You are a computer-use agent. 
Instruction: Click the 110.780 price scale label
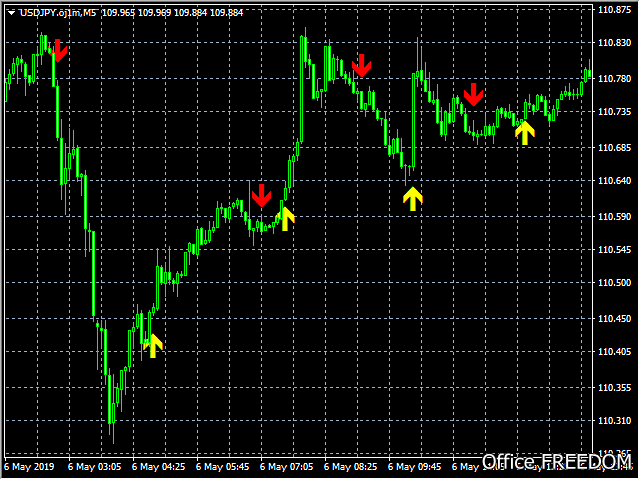[x=614, y=78]
